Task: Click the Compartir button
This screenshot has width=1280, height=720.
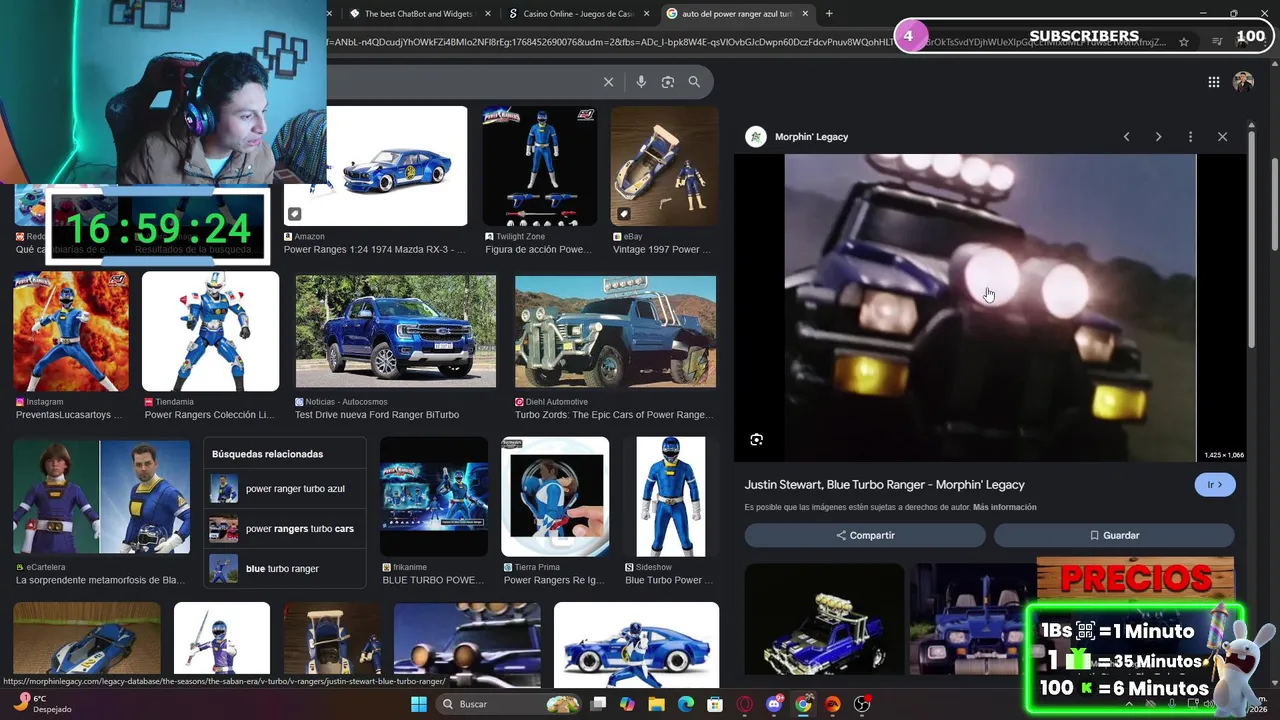Action: pos(865,535)
